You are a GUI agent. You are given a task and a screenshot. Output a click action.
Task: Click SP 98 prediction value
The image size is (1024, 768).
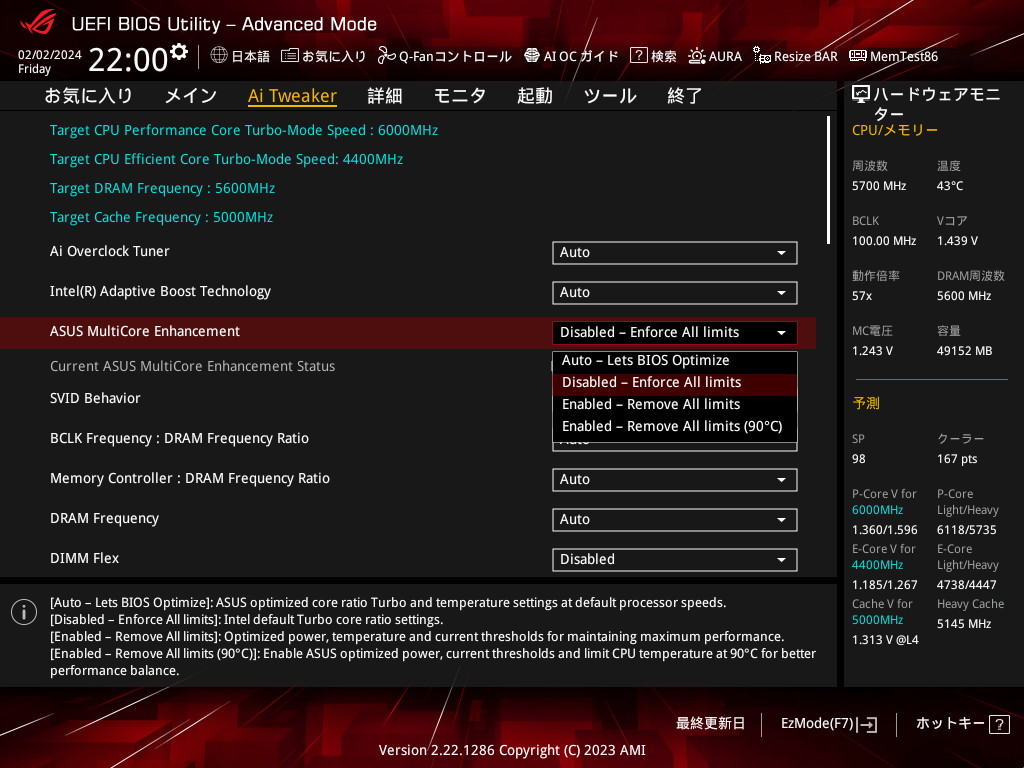[x=858, y=459]
